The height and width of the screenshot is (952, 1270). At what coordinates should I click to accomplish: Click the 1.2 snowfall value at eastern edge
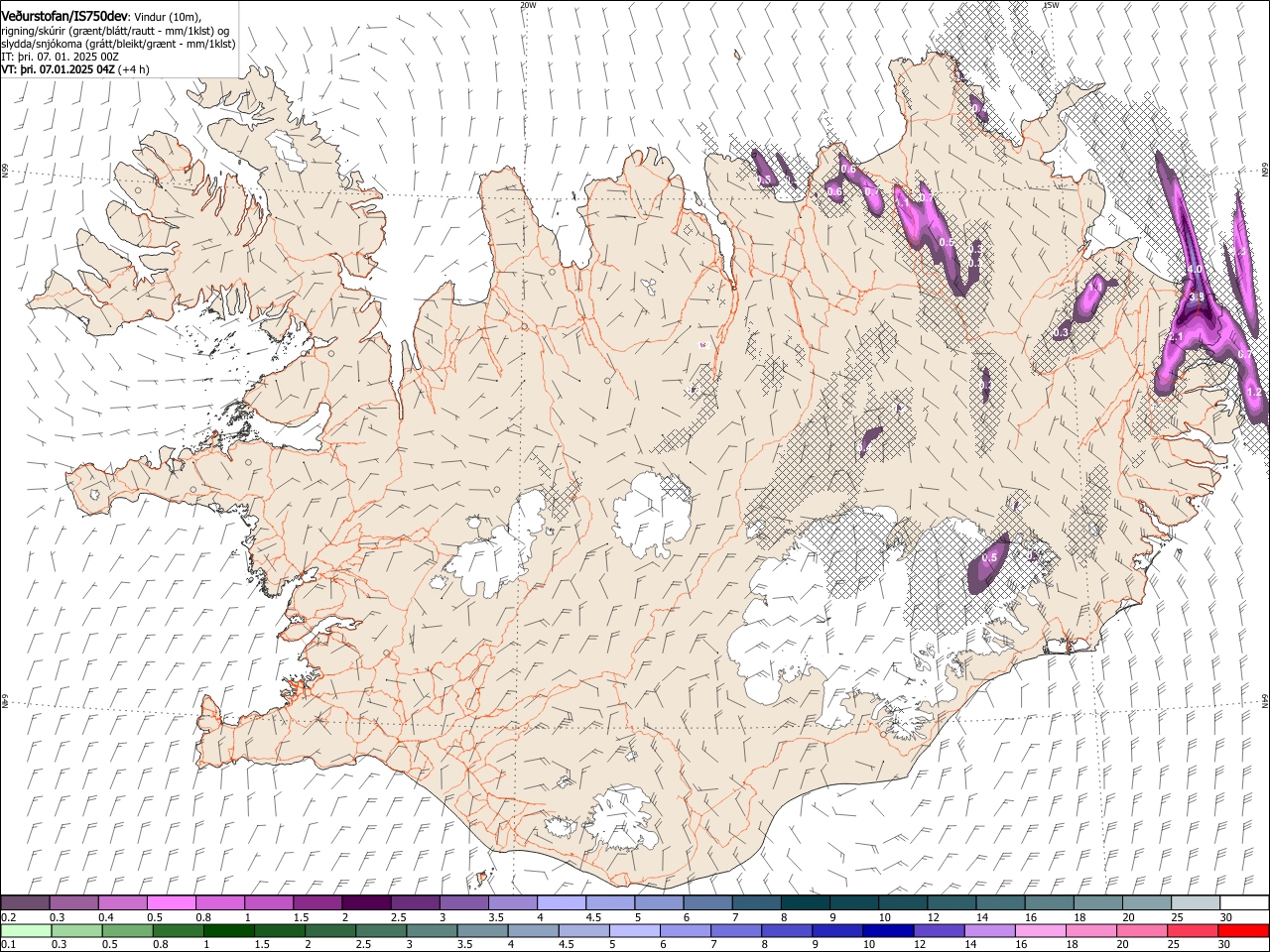pyautogui.click(x=1253, y=393)
